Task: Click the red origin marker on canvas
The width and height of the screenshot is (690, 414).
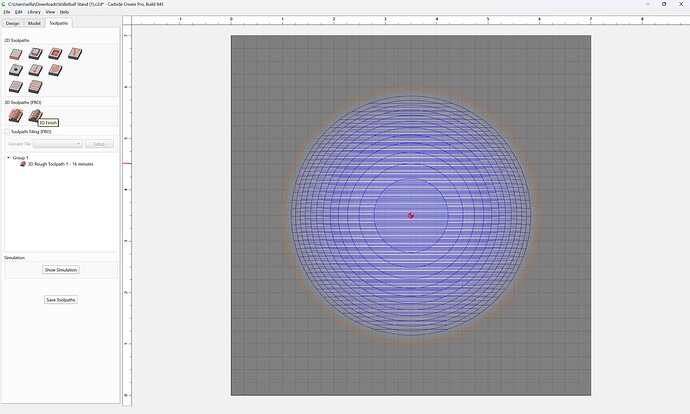Action: point(411,216)
